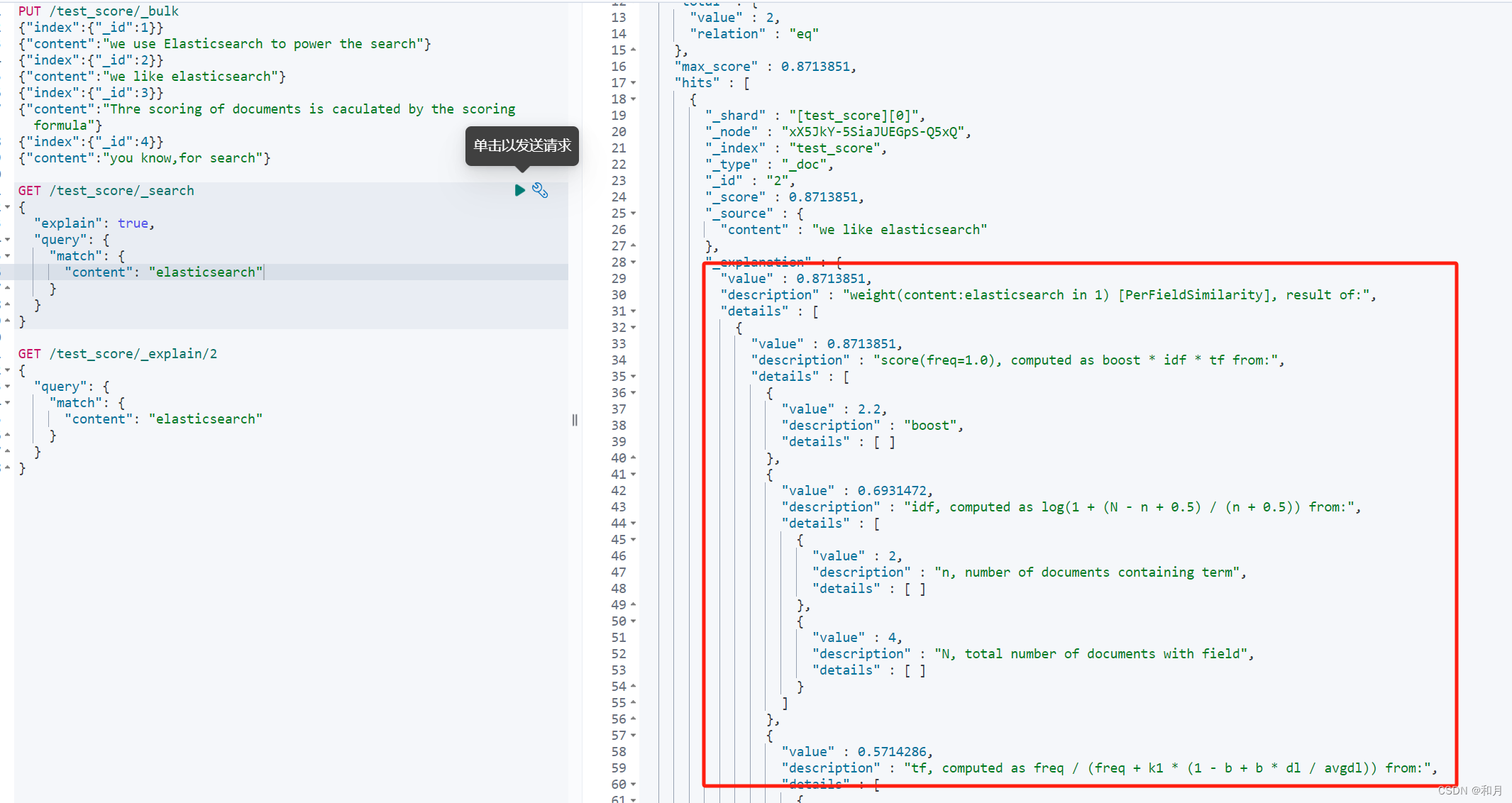Click the pane resizer handle between editors

[575, 420]
